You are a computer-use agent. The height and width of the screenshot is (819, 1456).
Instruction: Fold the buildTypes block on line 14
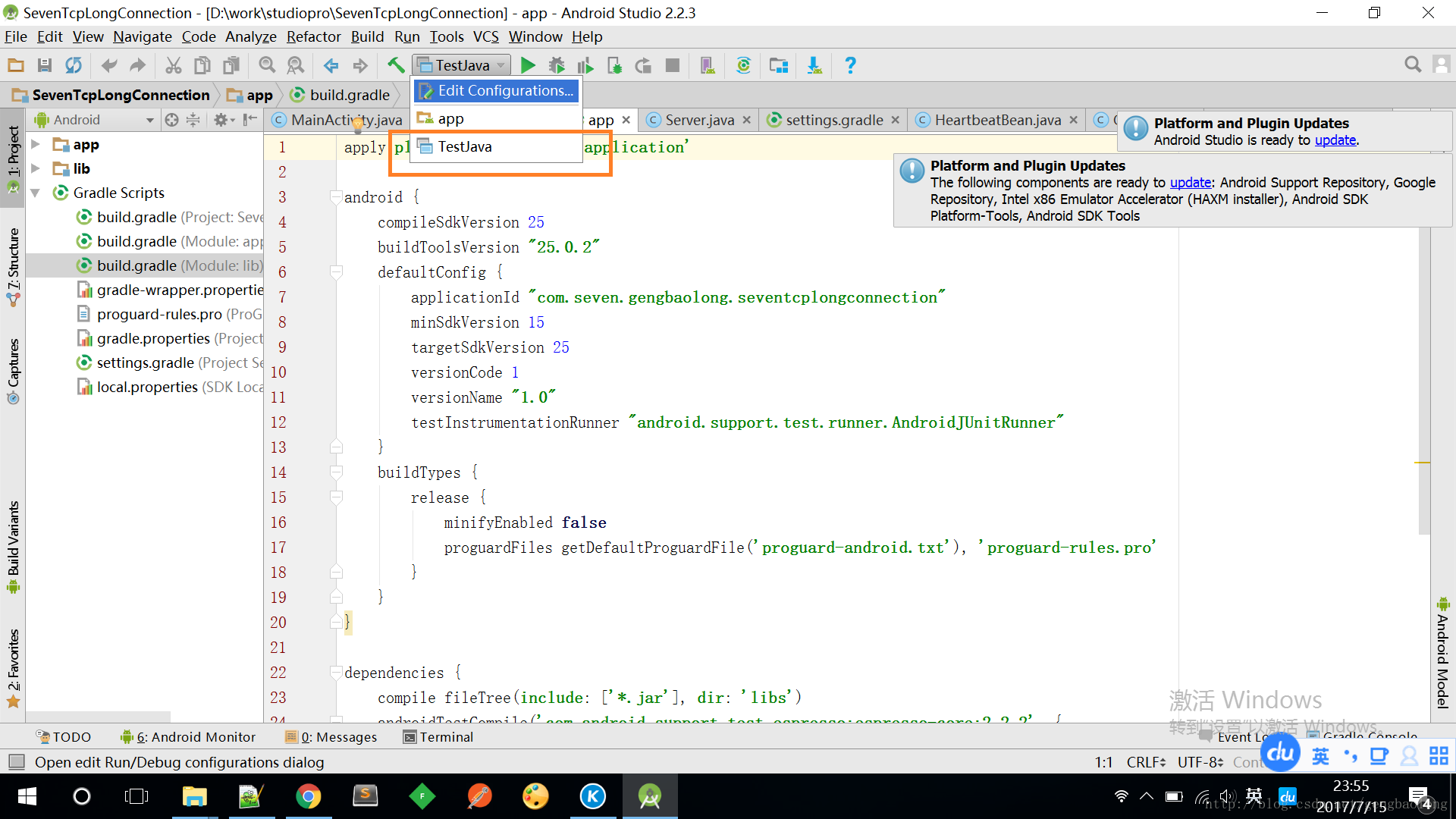pyautogui.click(x=336, y=472)
